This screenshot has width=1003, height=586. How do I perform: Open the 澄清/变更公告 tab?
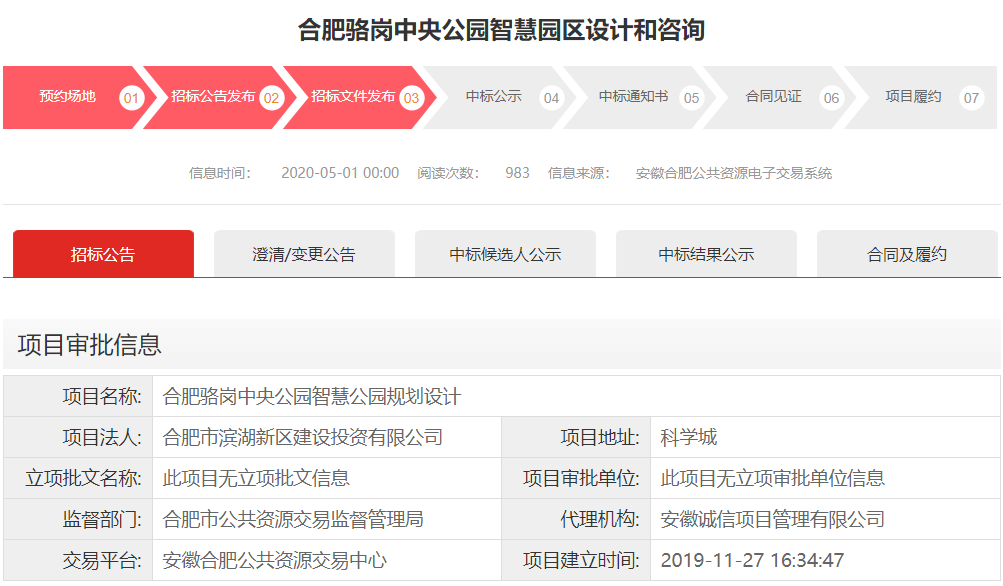[304, 254]
